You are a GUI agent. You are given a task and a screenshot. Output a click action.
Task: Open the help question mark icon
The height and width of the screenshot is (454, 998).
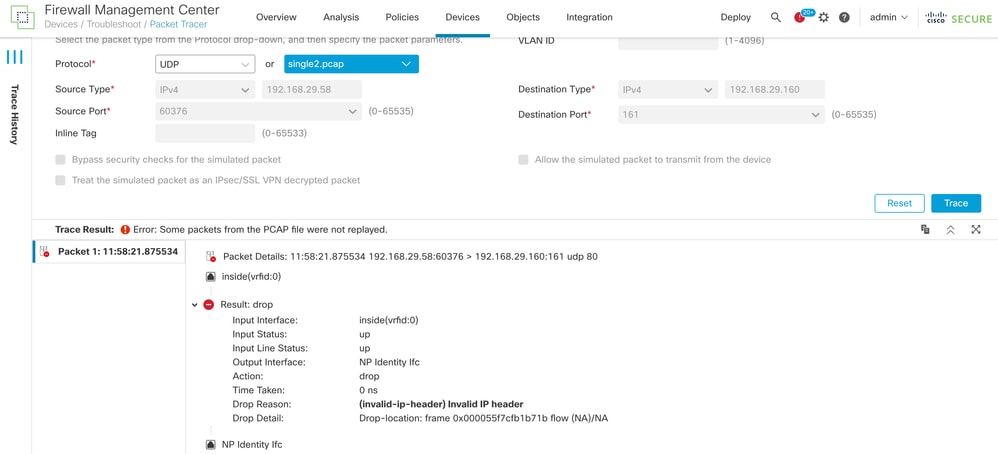click(x=844, y=18)
